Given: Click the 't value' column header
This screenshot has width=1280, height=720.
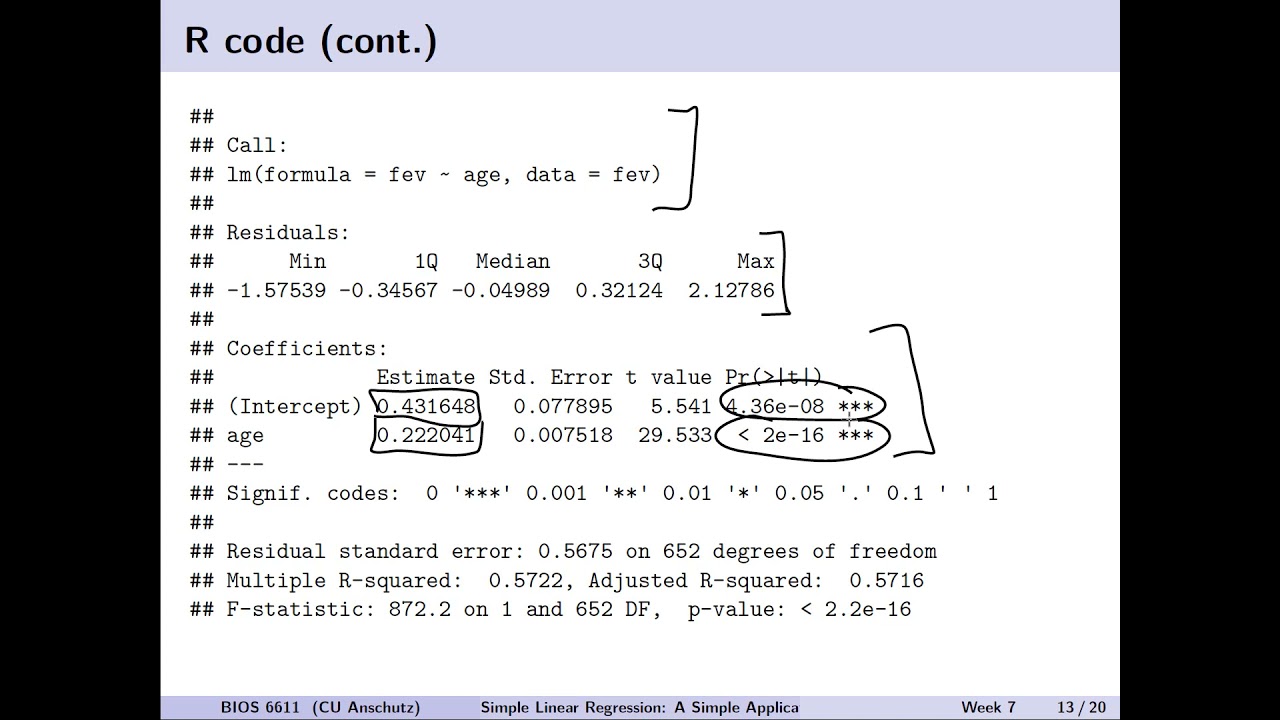Looking at the screenshot, I should tap(669, 378).
